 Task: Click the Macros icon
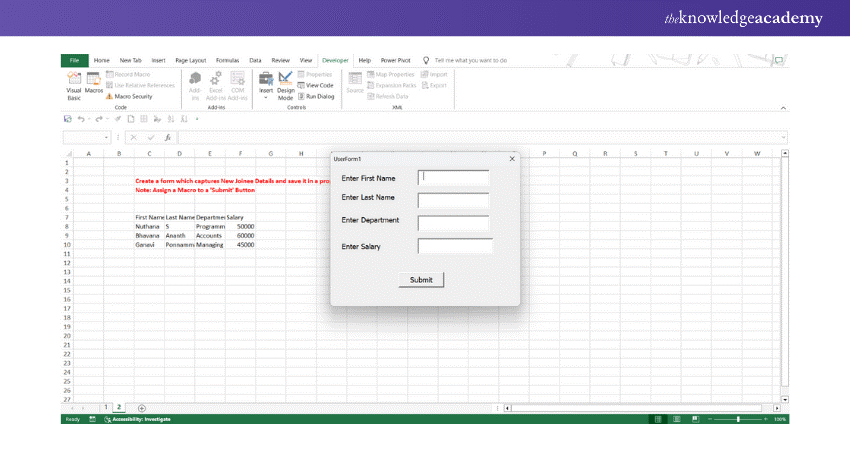(x=93, y=84)
